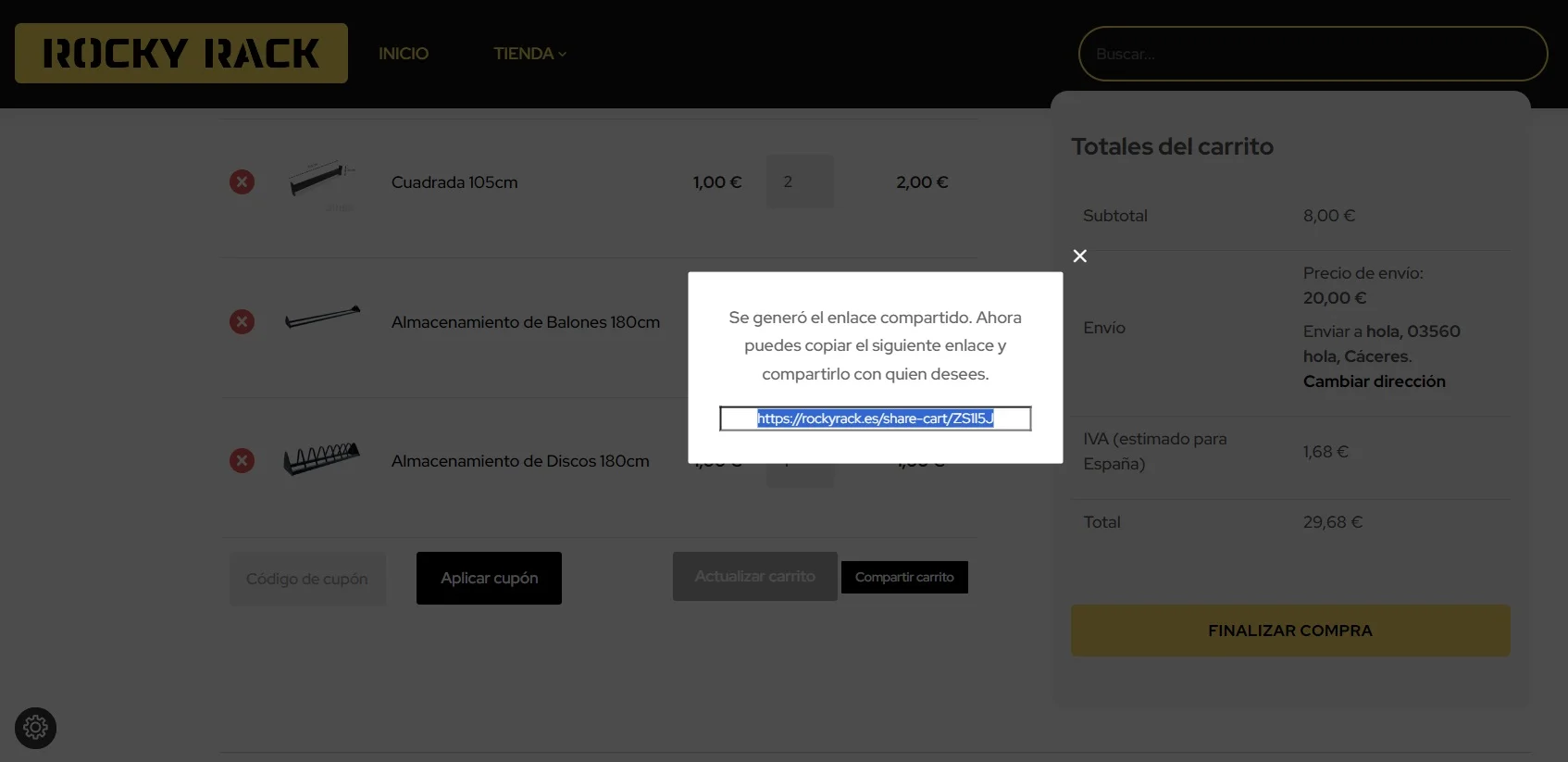
Task: Expand the TIENDA dropdown menu
Action: click(x=529, y=54)
